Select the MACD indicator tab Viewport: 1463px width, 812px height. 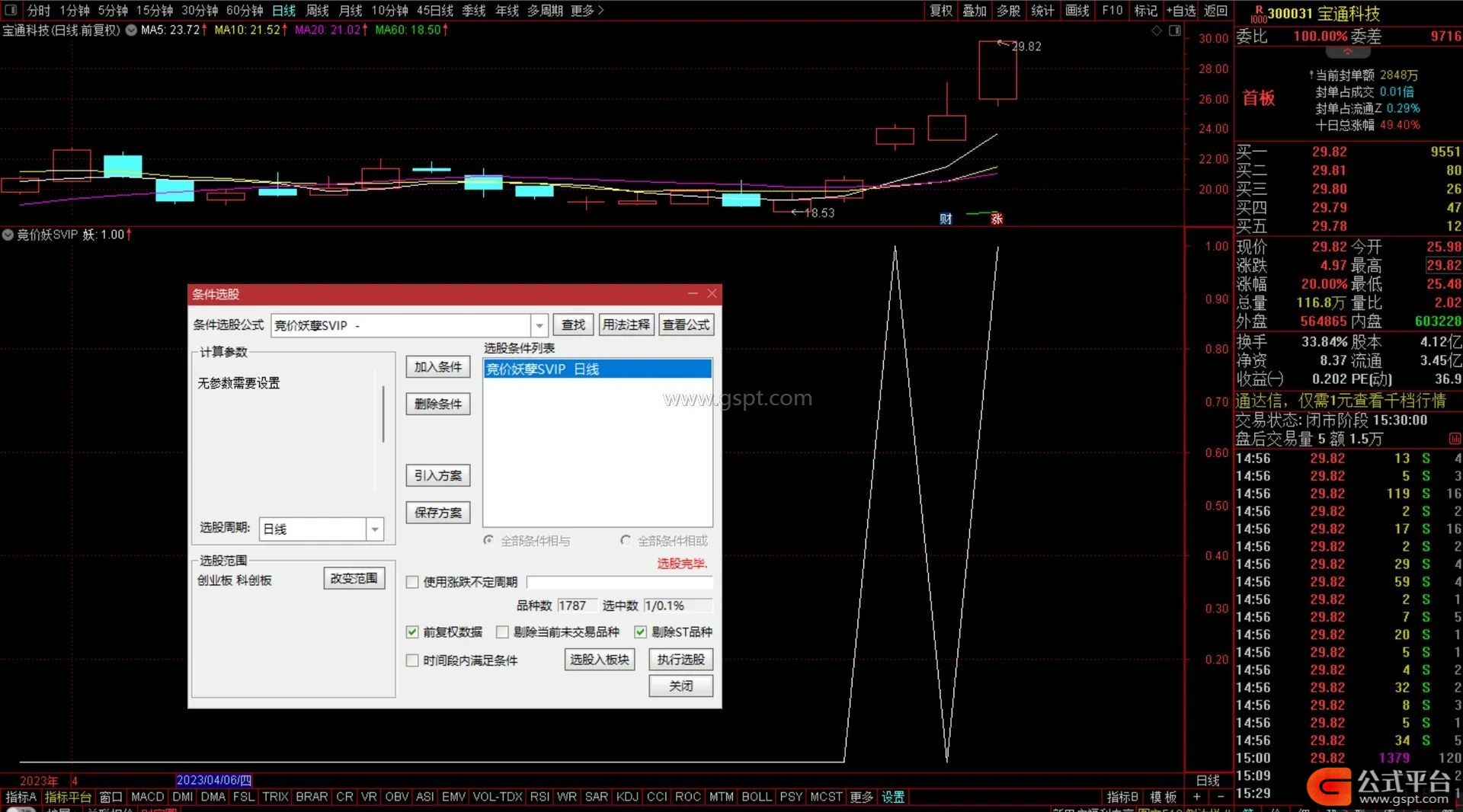click(148, 797)
